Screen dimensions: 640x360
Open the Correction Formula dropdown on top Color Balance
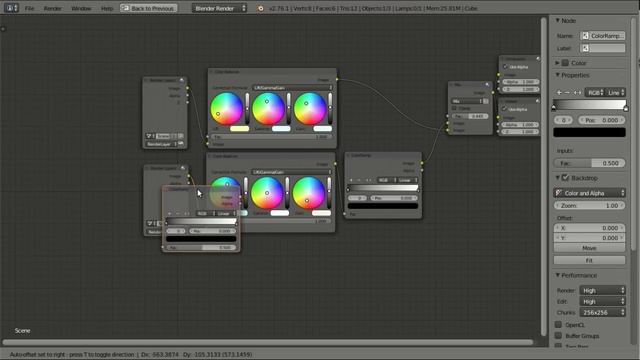point(292,88)
